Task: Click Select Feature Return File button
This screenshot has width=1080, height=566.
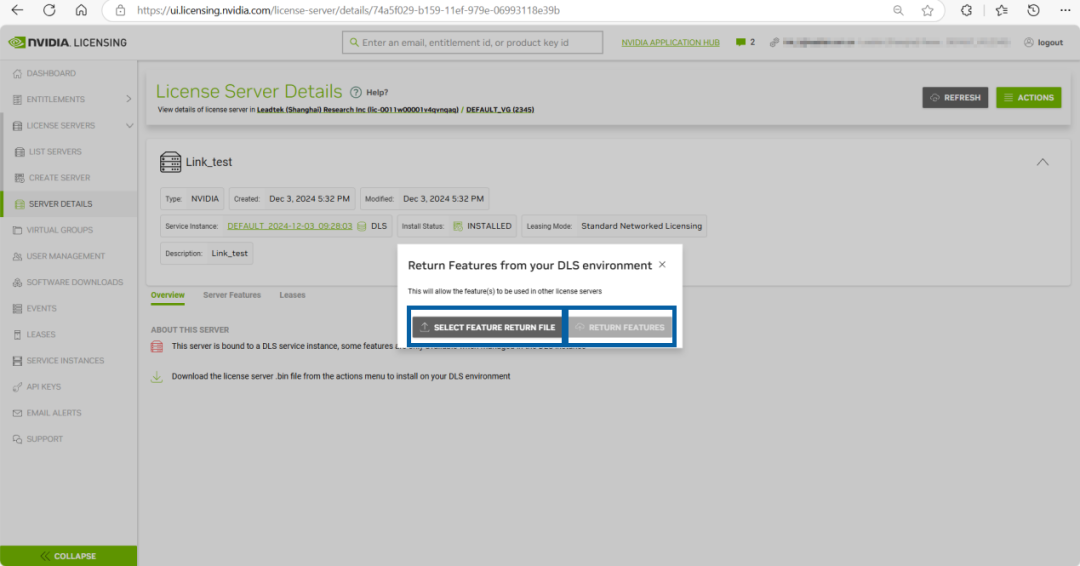Action: (487, 327)
